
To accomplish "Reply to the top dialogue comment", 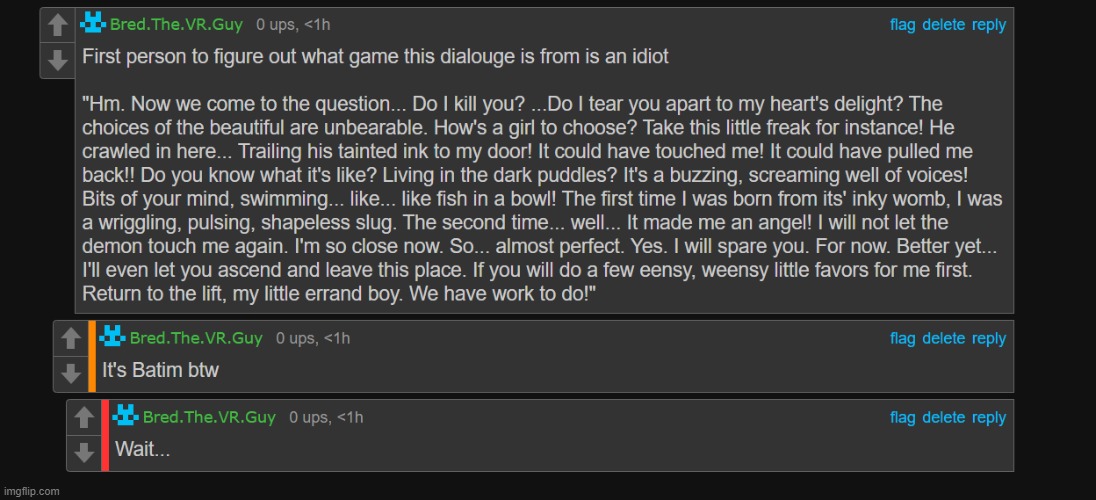I will (989, 25).
